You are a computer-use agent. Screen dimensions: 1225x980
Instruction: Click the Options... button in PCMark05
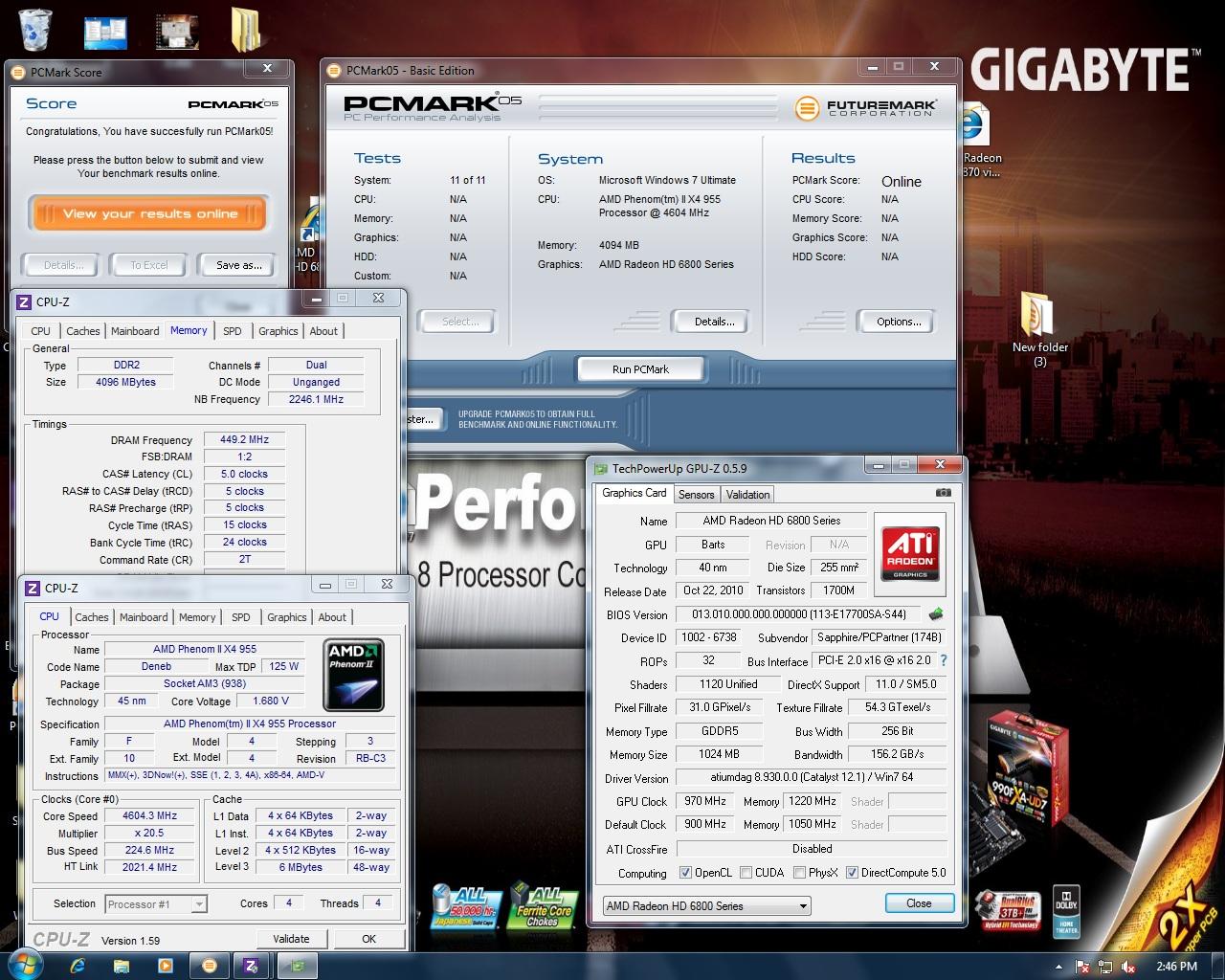[899, 322]
